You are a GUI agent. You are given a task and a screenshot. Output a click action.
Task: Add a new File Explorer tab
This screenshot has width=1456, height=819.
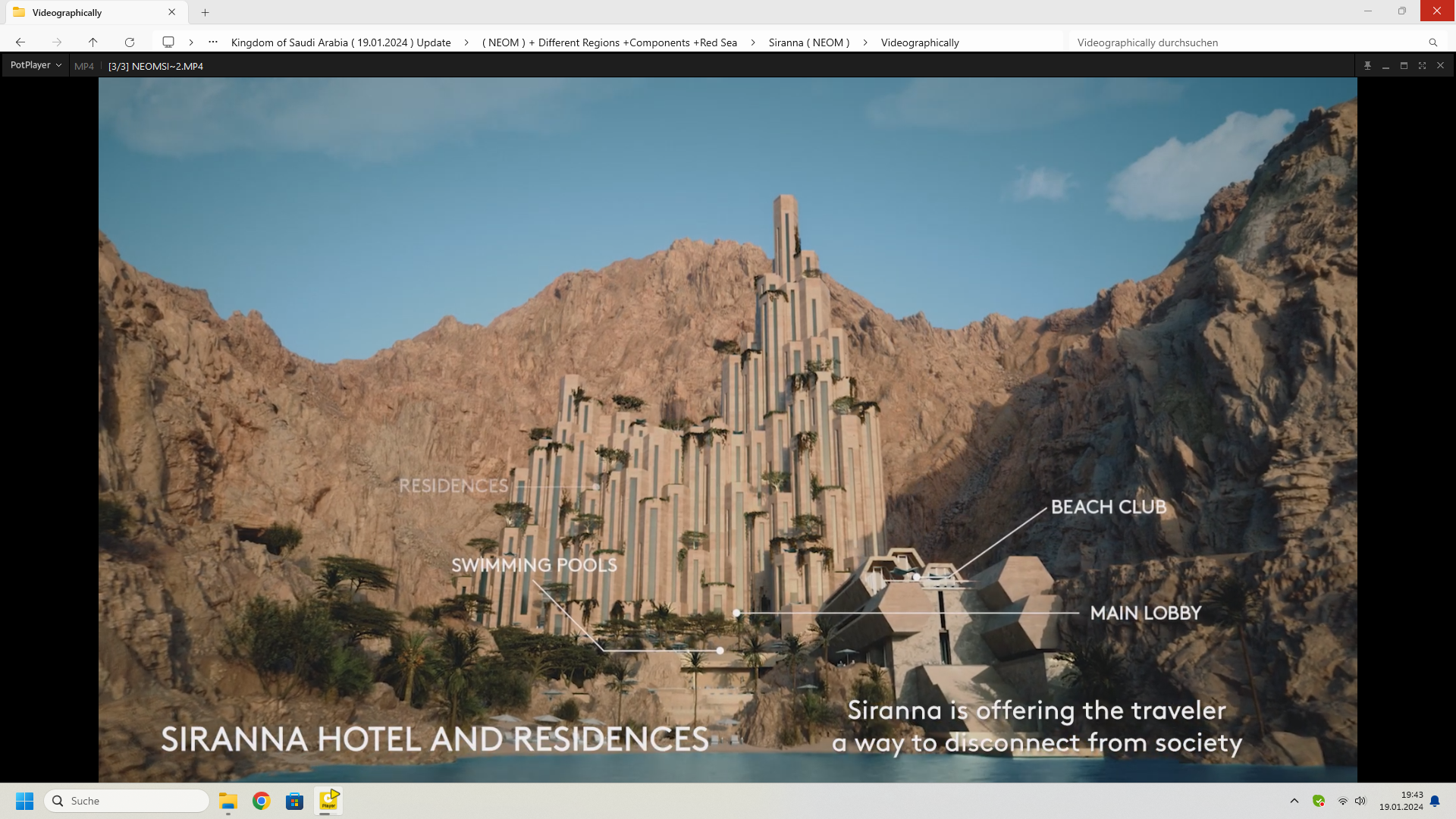206,12
